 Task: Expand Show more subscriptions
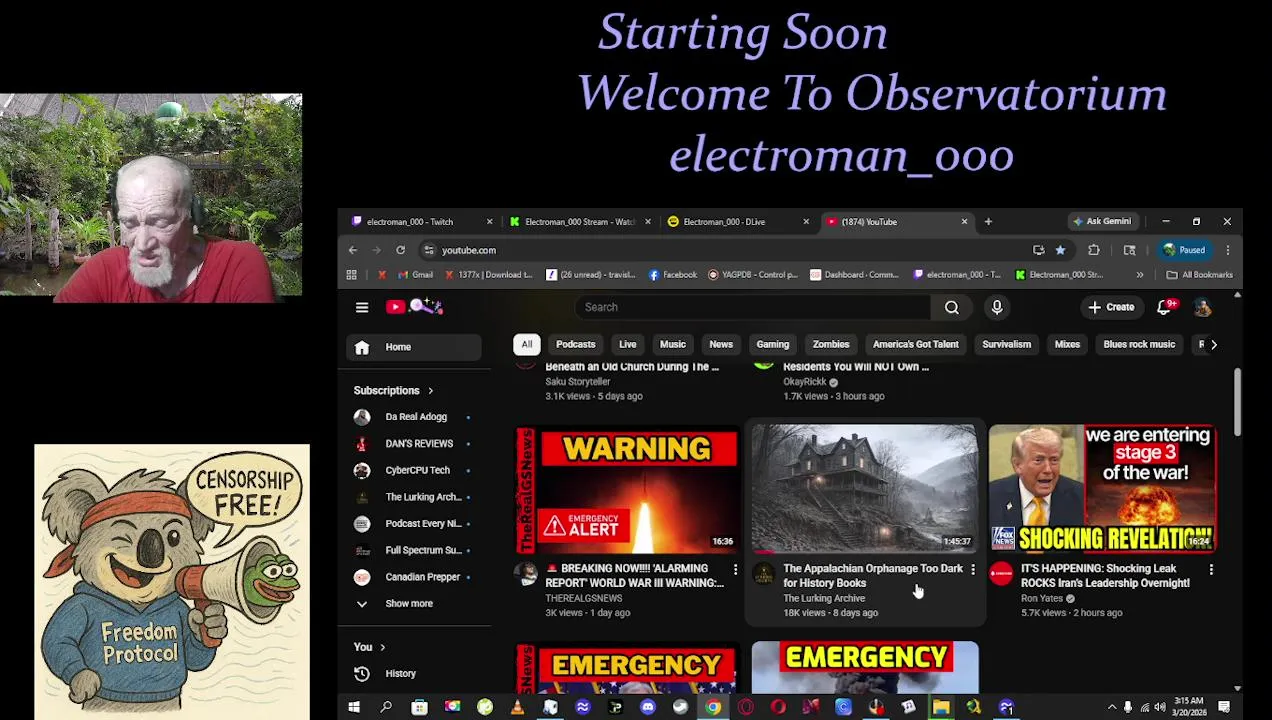tap(414, 604)
